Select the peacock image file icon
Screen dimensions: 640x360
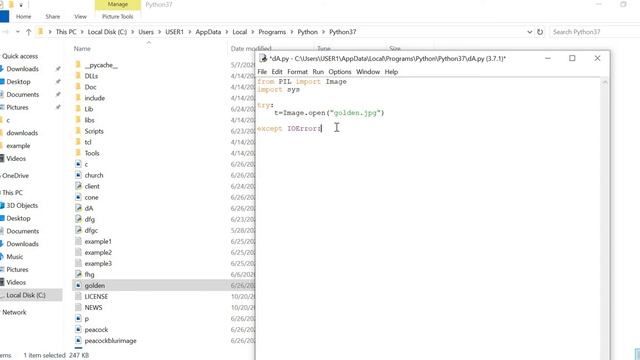(78, 329)
